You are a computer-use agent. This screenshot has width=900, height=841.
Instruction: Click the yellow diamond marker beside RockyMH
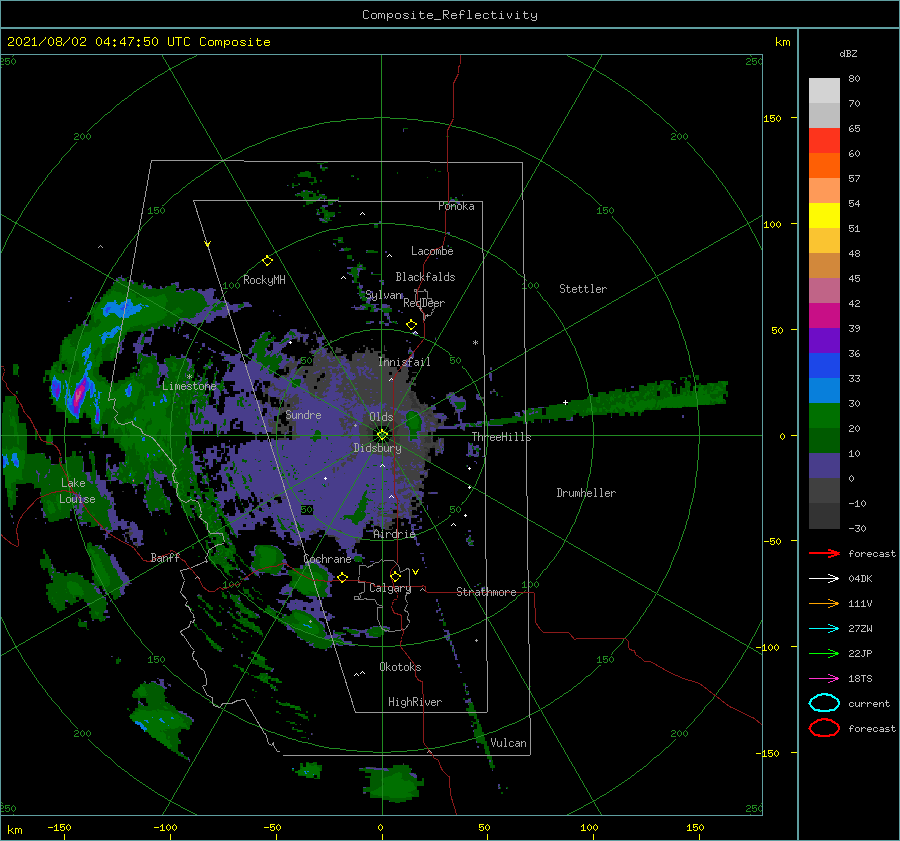pyautogui.click(x=267, y=261)
